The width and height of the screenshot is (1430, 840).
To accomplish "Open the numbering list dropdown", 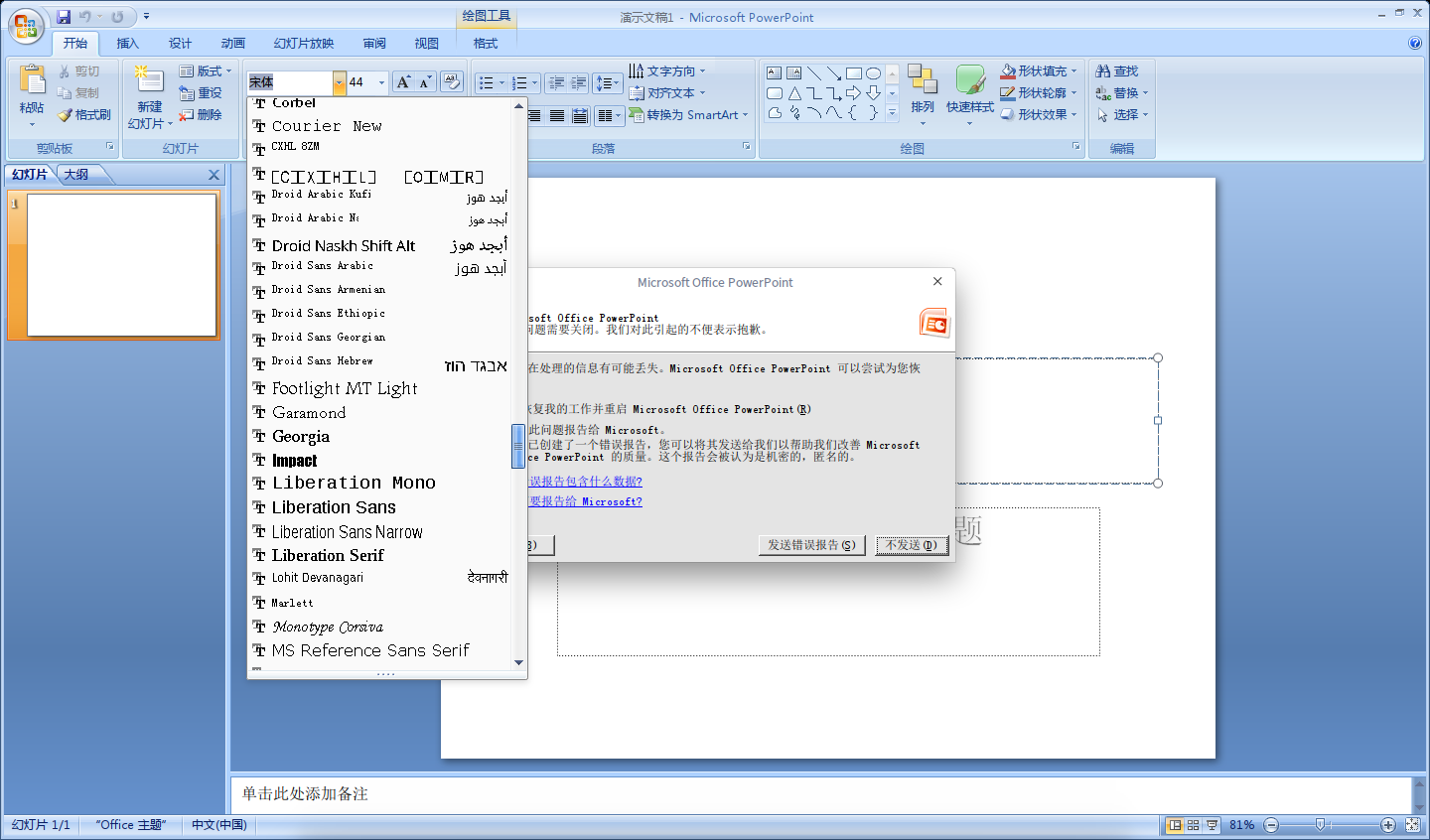I will (x=535, y=83).
